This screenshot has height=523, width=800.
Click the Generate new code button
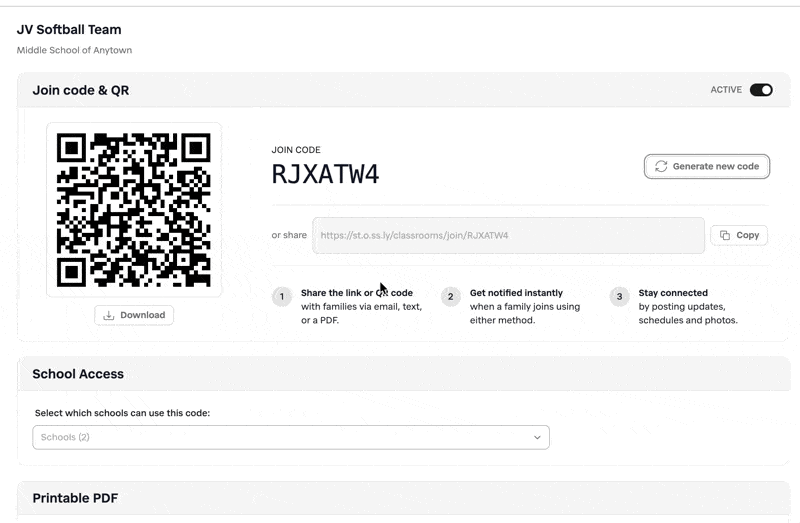707,166
